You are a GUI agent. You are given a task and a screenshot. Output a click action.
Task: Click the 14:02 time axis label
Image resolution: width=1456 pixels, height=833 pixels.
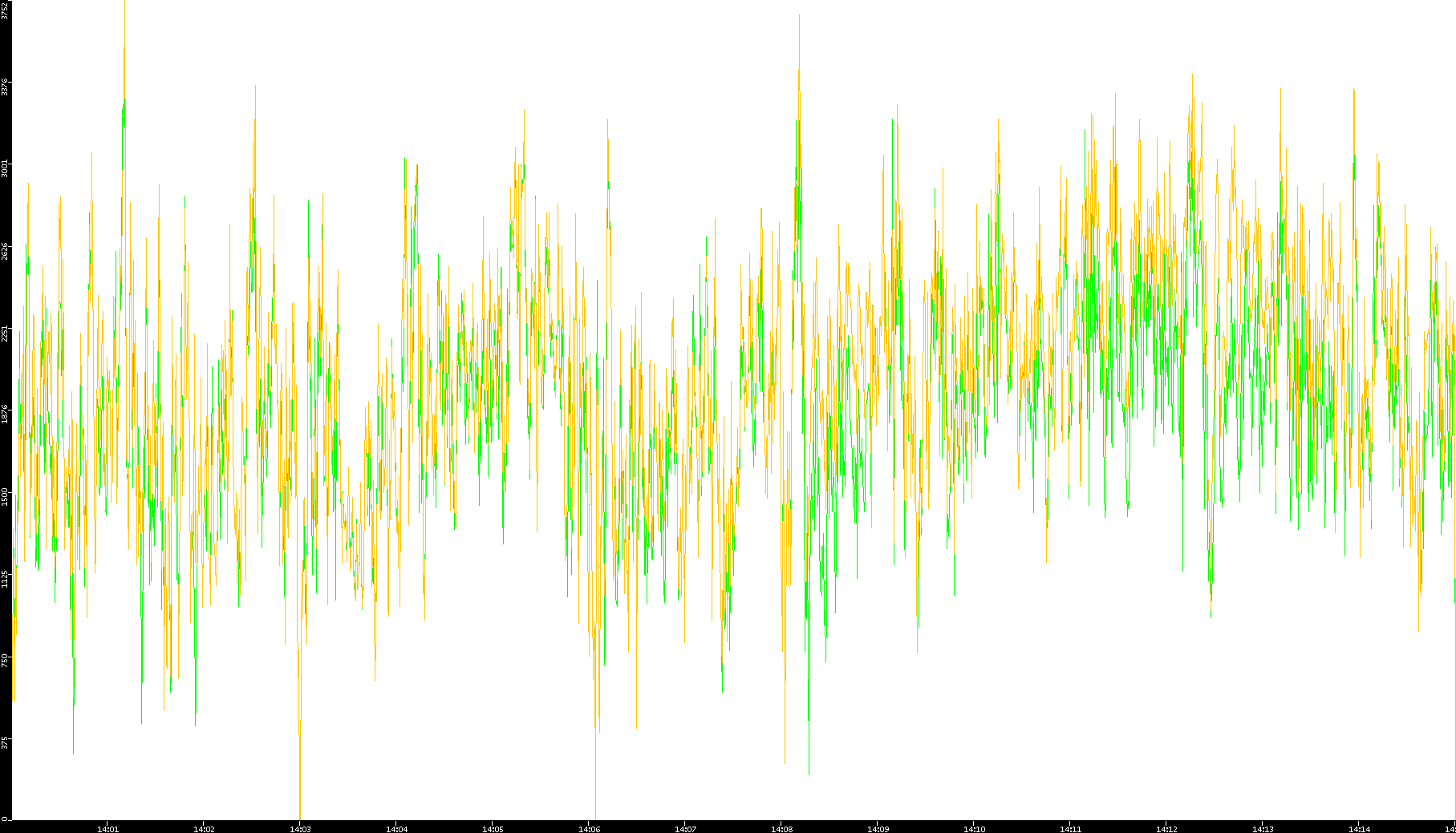[x=204, y=829]
